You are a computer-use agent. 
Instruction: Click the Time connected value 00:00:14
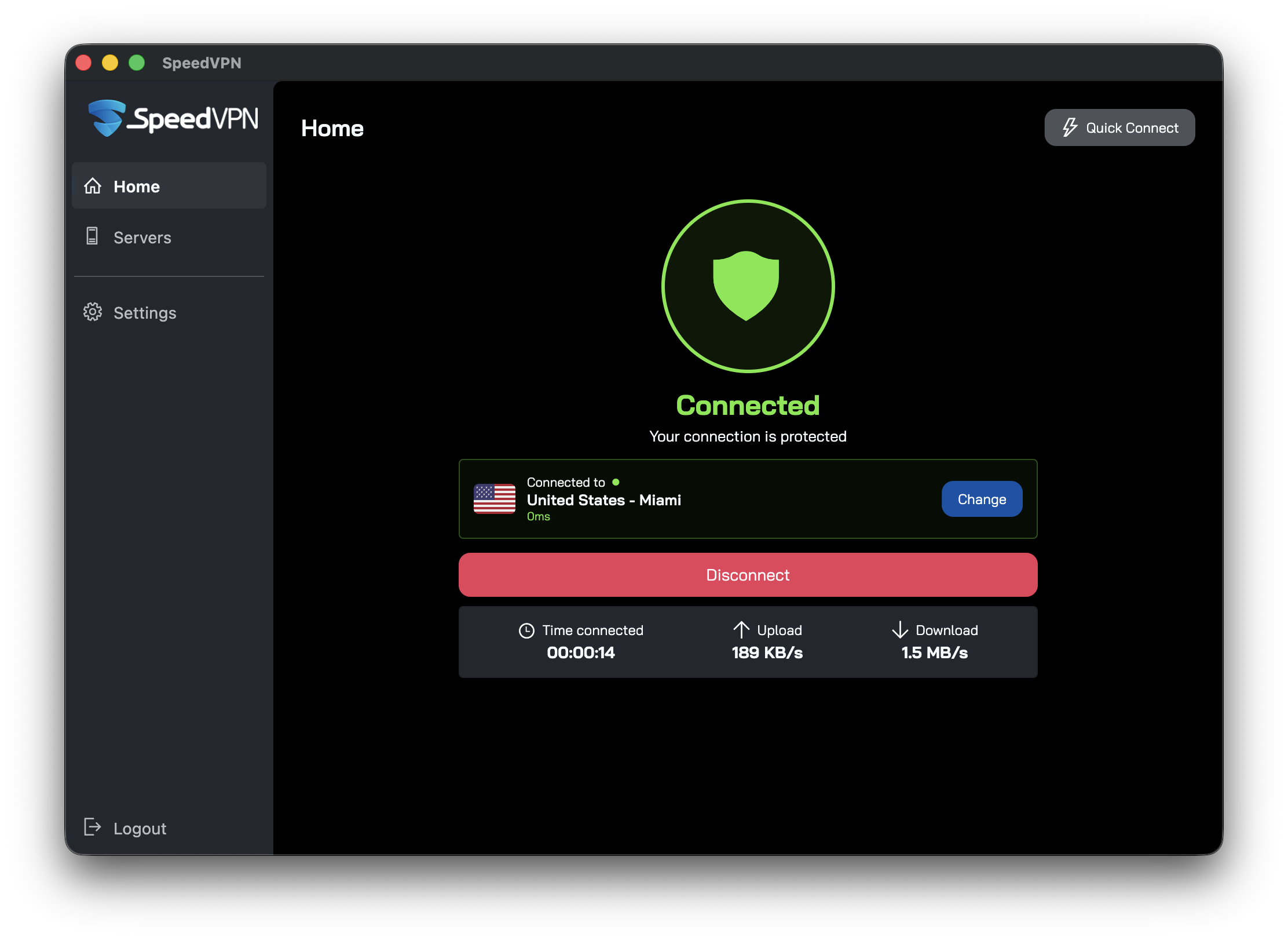pos(581,652)
